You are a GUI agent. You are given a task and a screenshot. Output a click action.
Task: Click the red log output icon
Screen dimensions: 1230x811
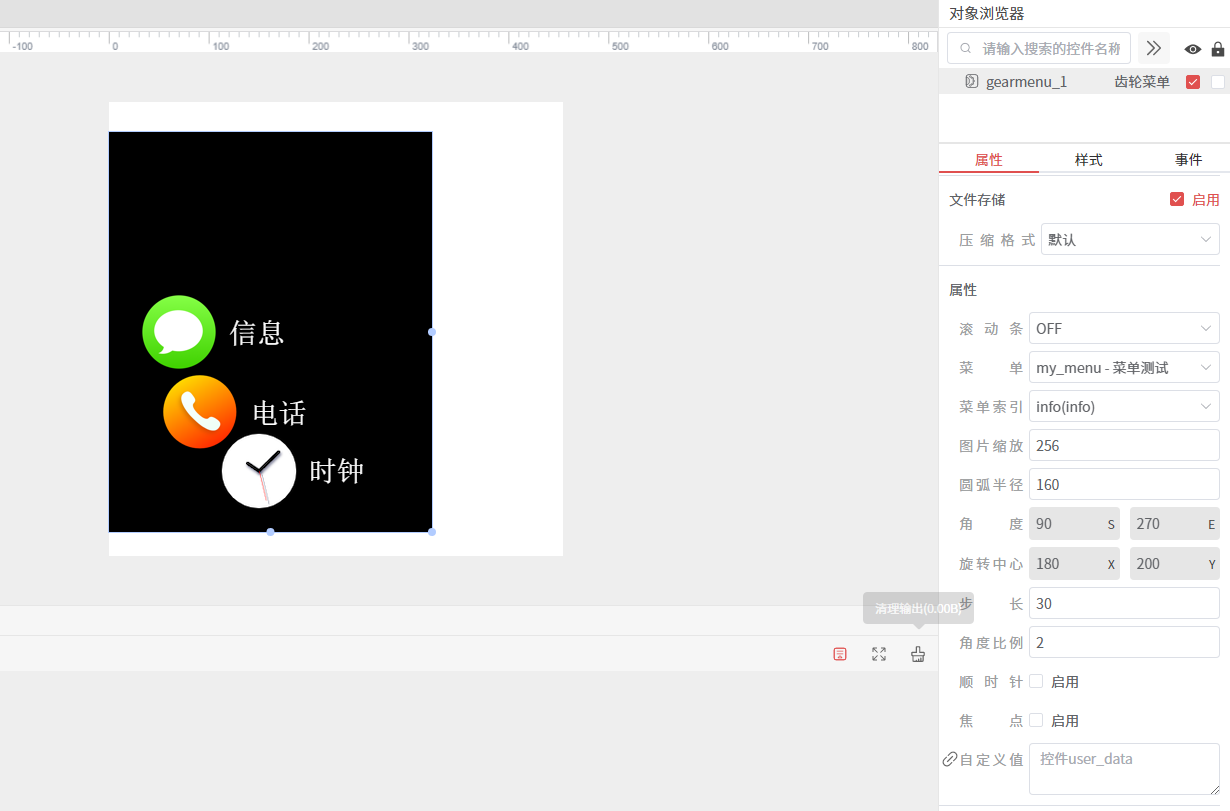click(840, 654)
